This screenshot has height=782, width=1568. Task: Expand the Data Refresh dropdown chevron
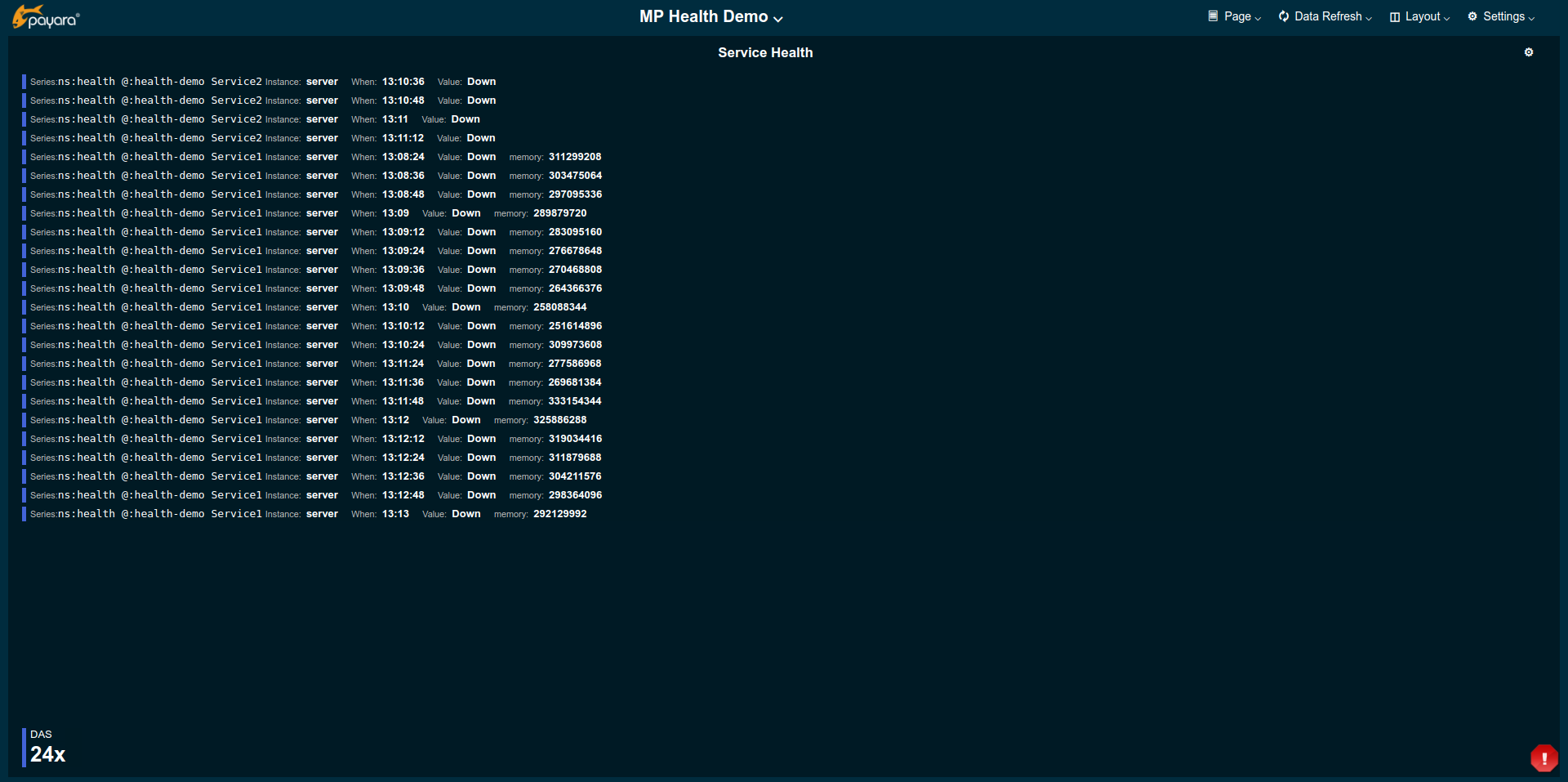(x=1369, y=18)
